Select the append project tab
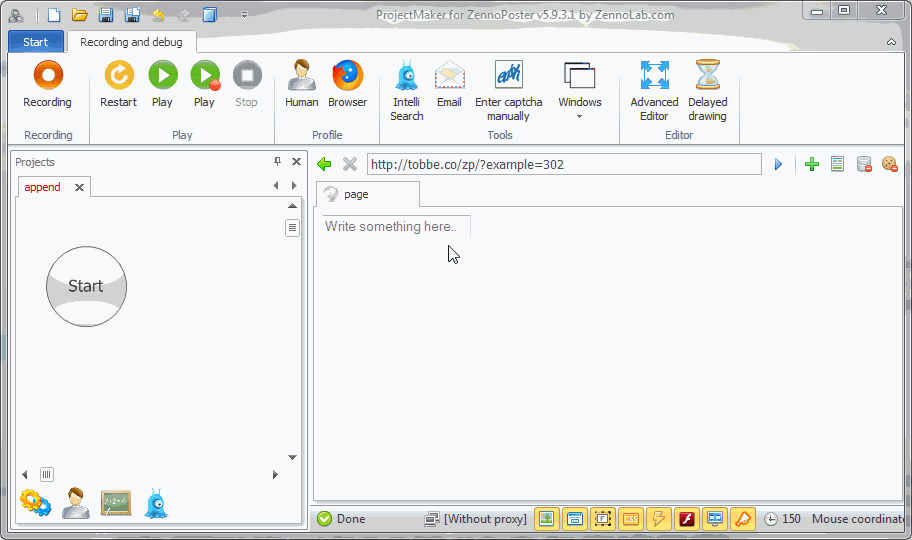912x540 pixels. [42, 187]
